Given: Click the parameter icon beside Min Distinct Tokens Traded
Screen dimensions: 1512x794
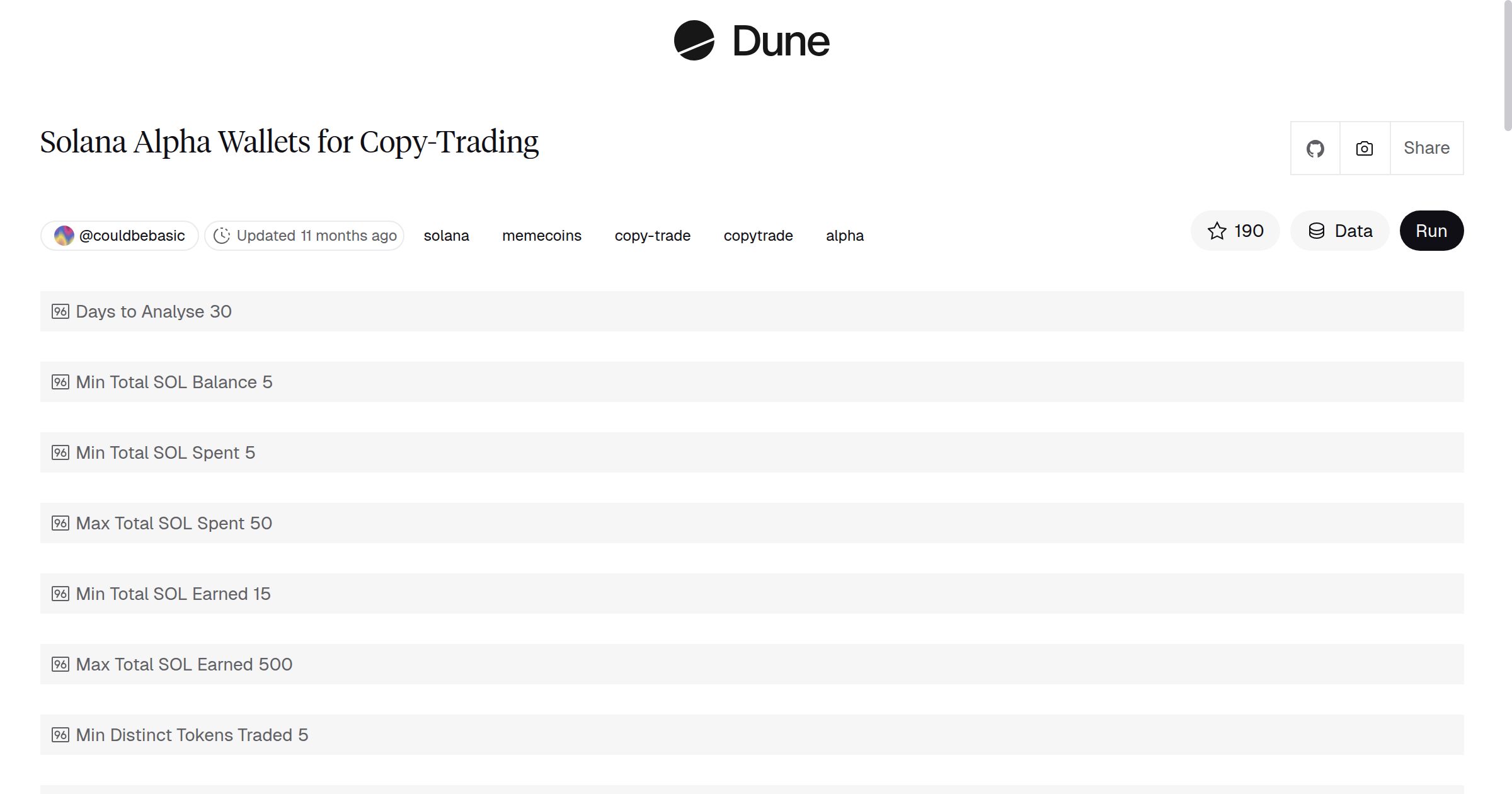Looking at the screenshot, I should coord(61,734).
